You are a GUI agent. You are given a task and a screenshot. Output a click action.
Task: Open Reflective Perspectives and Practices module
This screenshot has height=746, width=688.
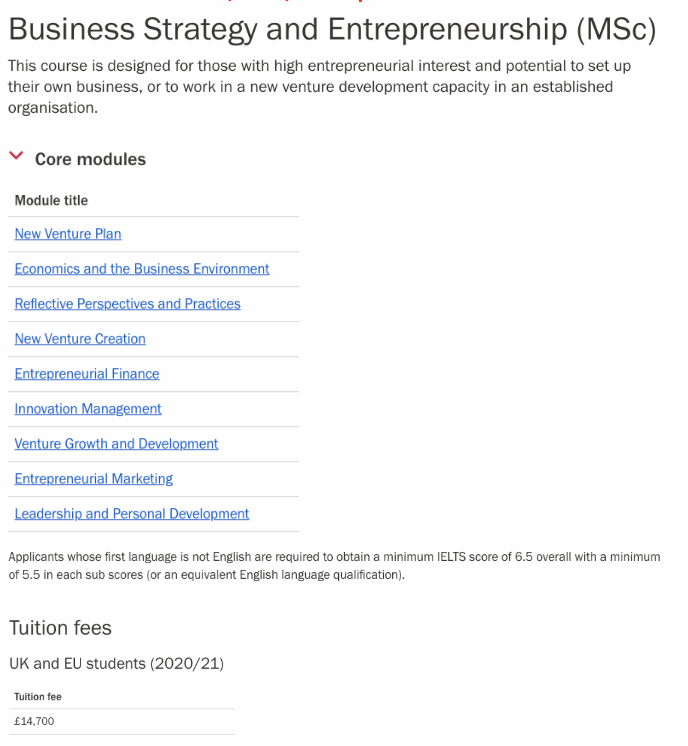(x=128, y=304)
